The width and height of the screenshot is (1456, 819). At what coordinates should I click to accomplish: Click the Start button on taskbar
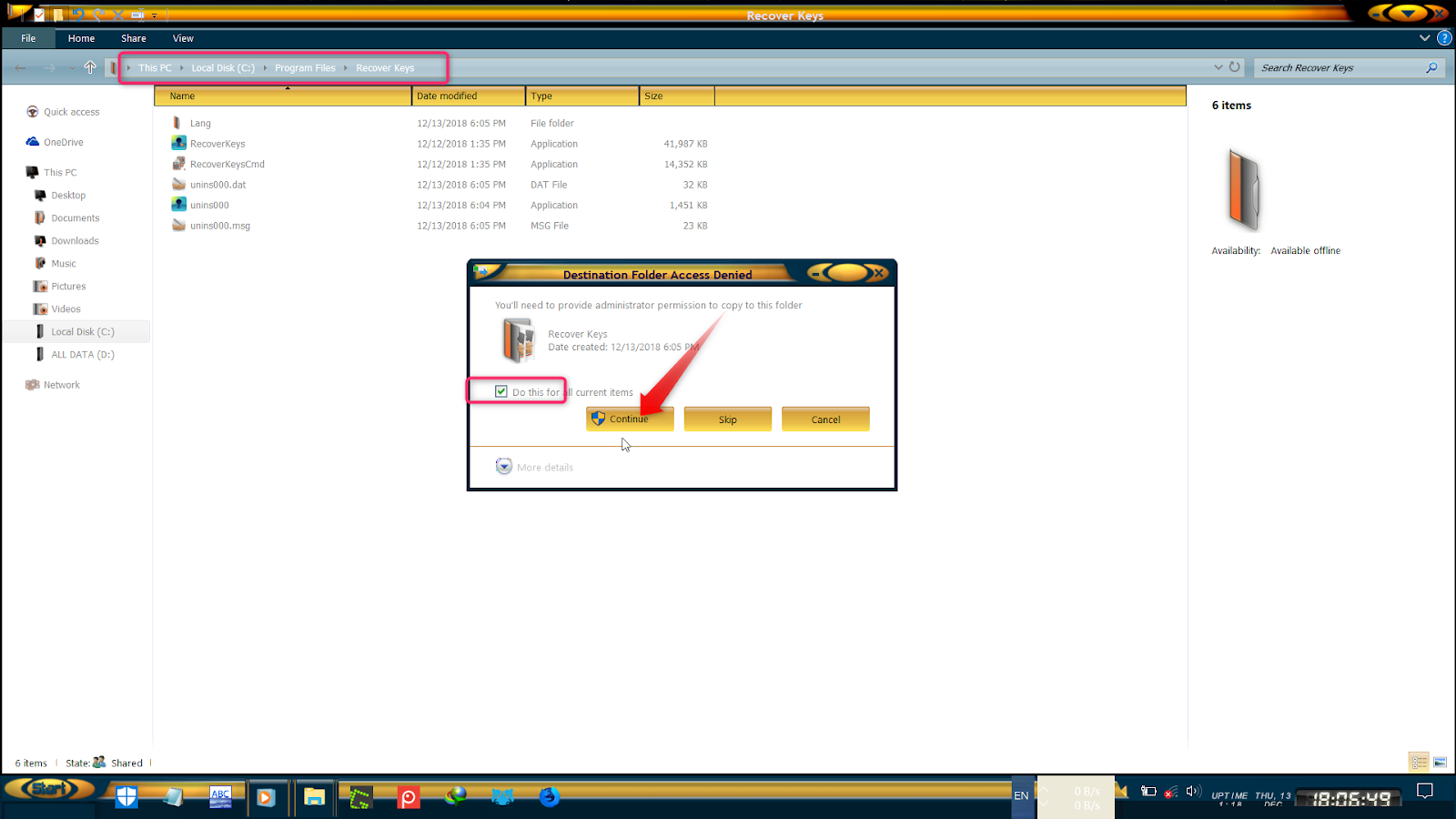pos(50,789)
